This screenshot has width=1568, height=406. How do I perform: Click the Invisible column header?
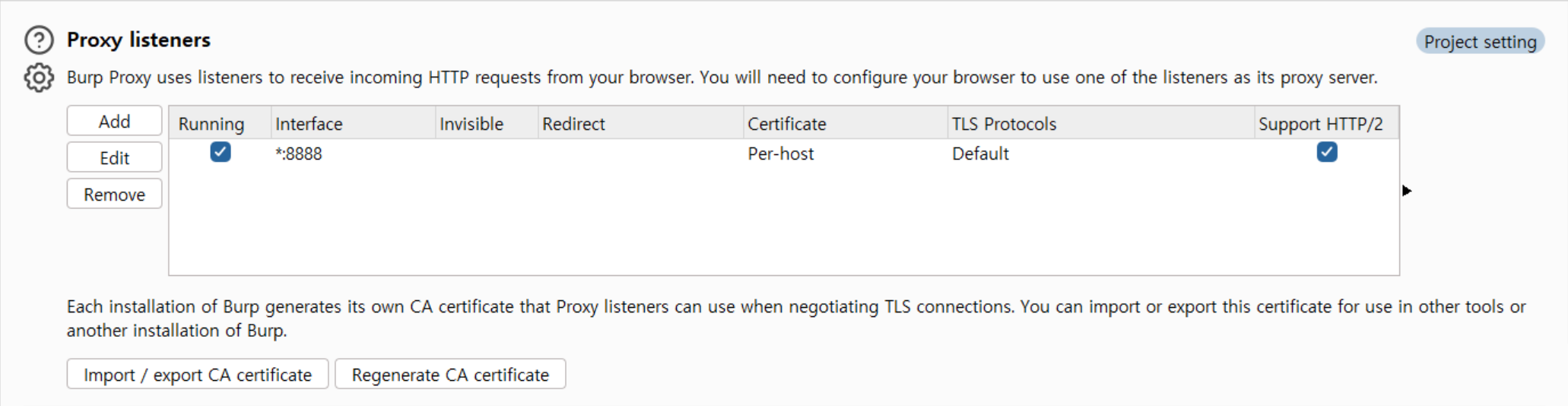[487, 123]
